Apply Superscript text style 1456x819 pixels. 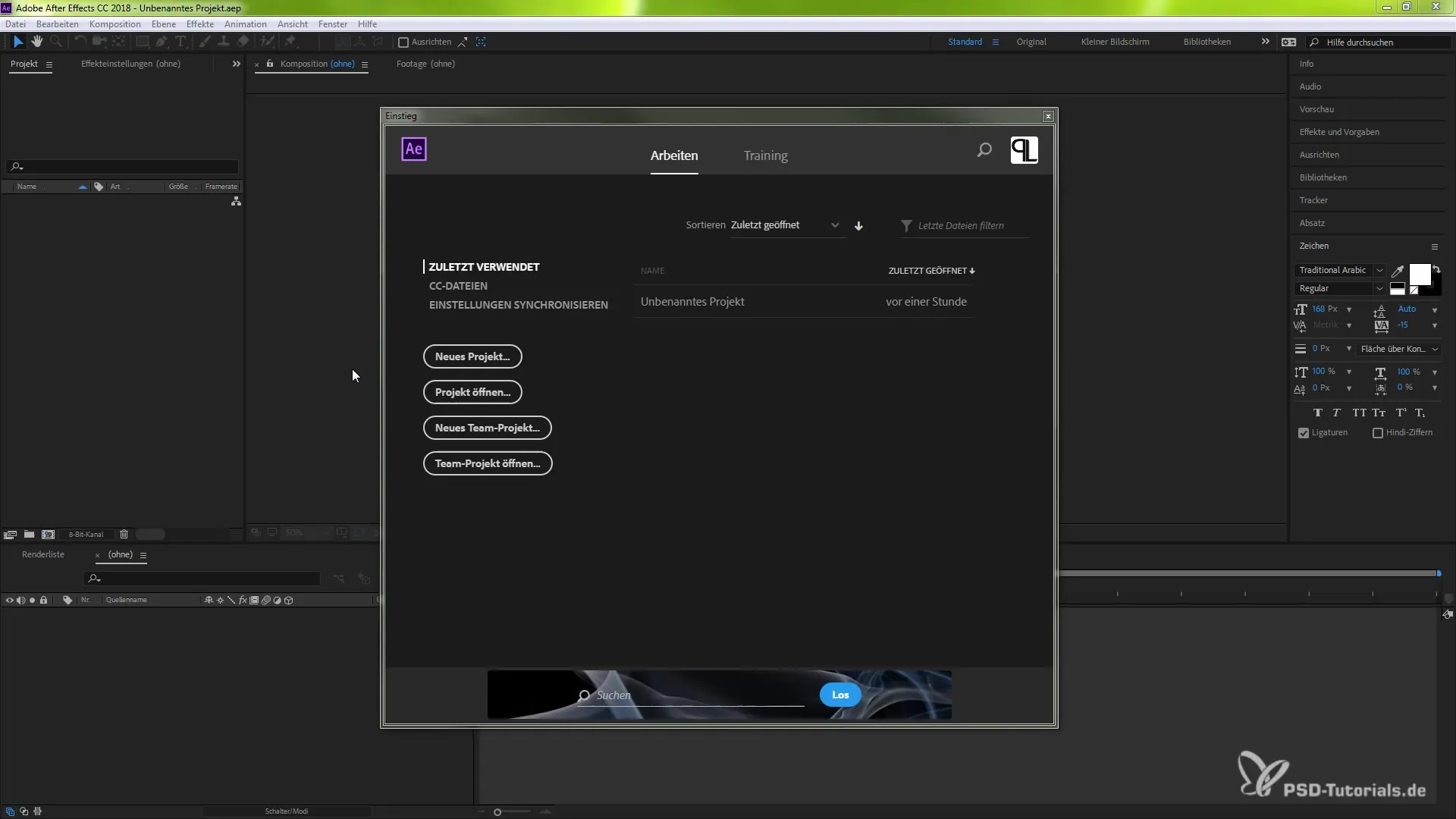click(x=1401, y=413)
